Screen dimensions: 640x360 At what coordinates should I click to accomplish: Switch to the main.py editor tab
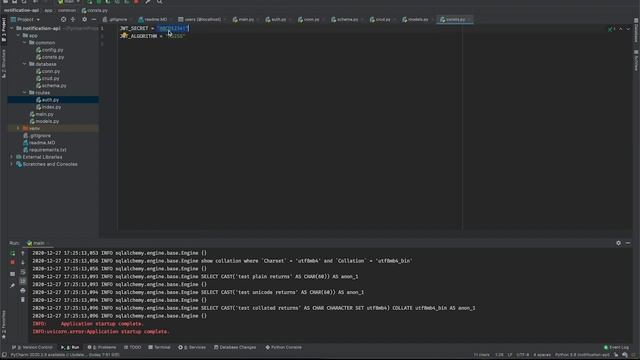(x=244, y=19)
